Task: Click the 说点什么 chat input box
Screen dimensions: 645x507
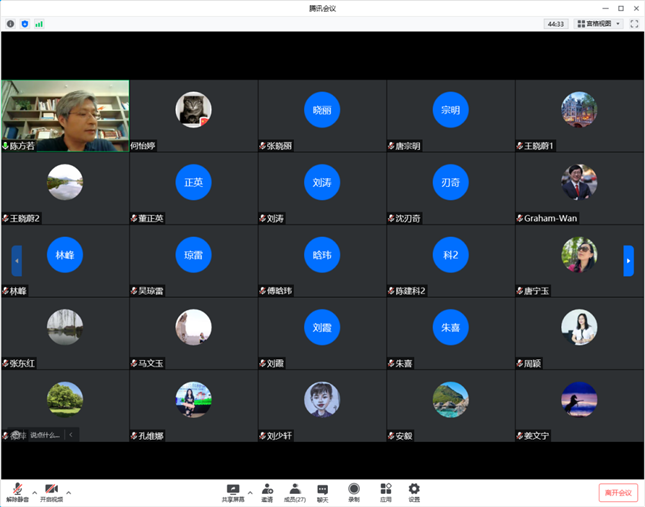Action: 44,435
